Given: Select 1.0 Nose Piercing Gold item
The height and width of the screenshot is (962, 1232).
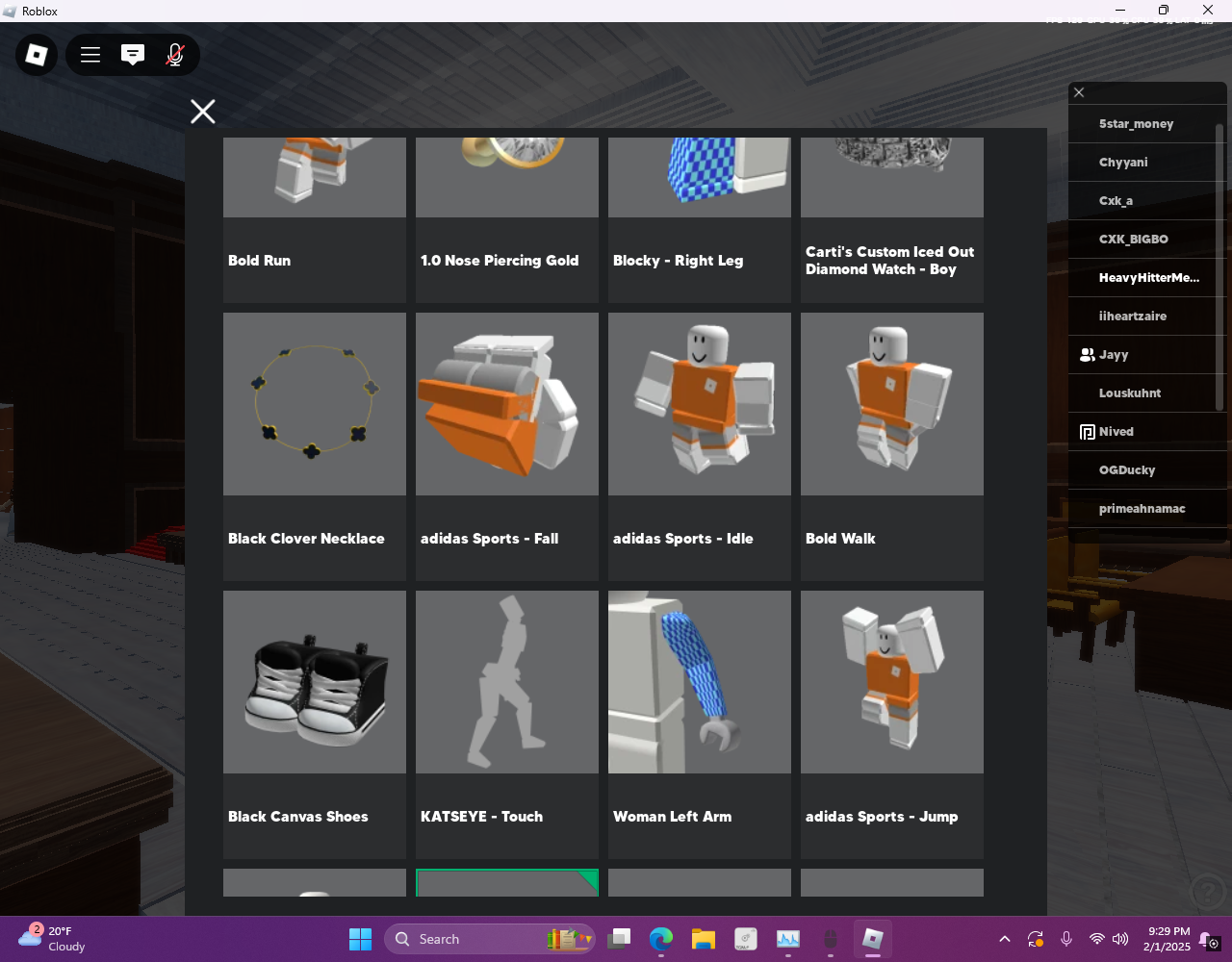Looking at the screenshot, I should point(507,220).
